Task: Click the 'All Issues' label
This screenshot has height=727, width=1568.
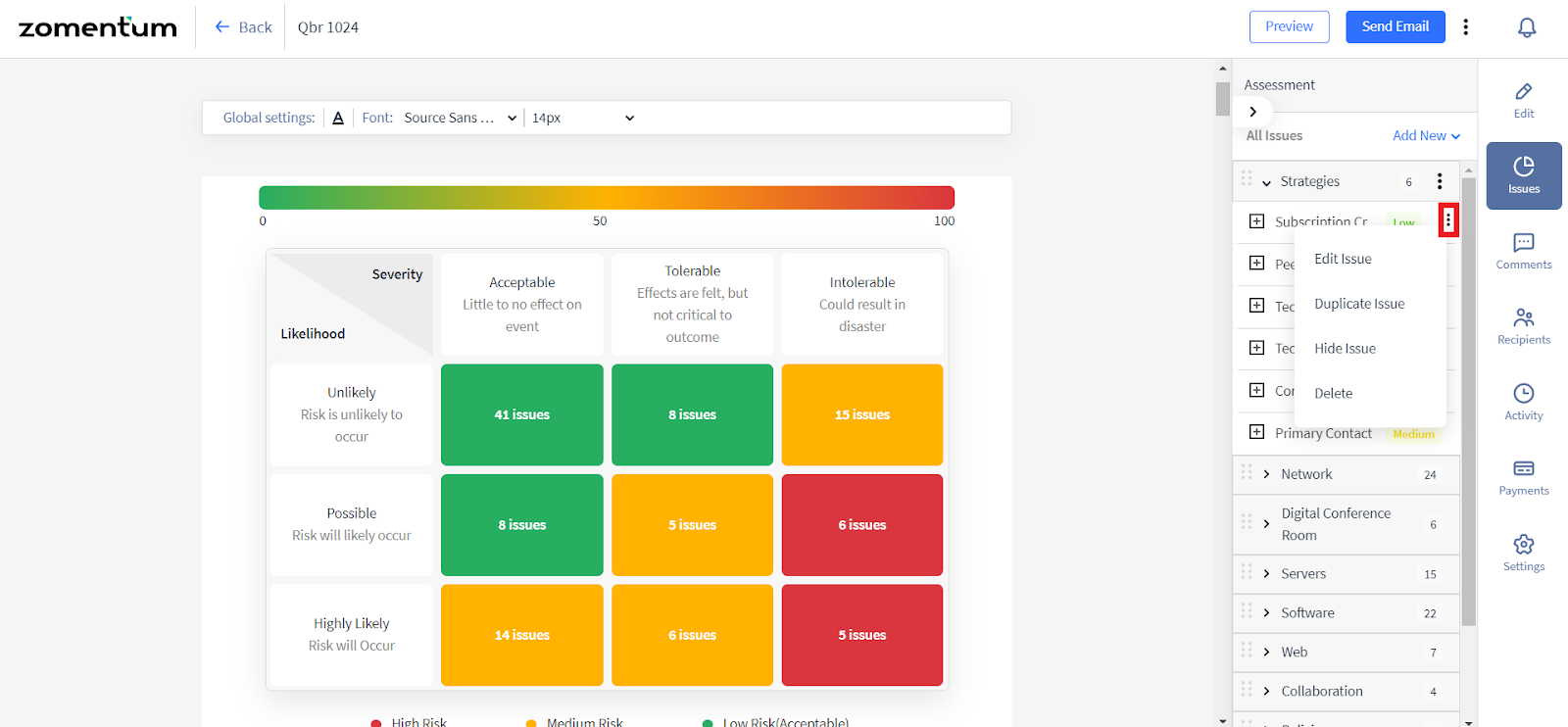Action: 1274,136
